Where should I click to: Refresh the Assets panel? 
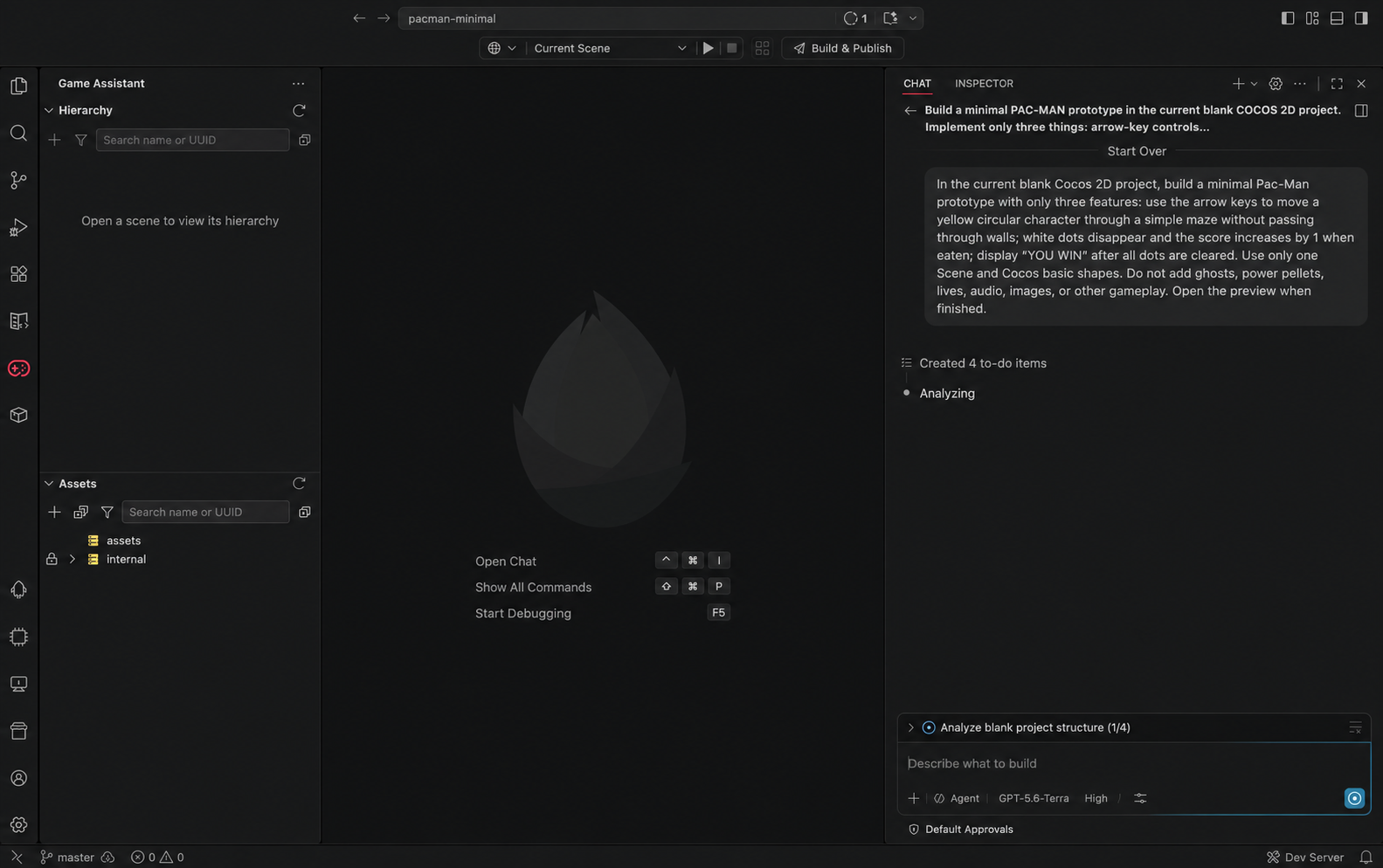click(299, 483)
